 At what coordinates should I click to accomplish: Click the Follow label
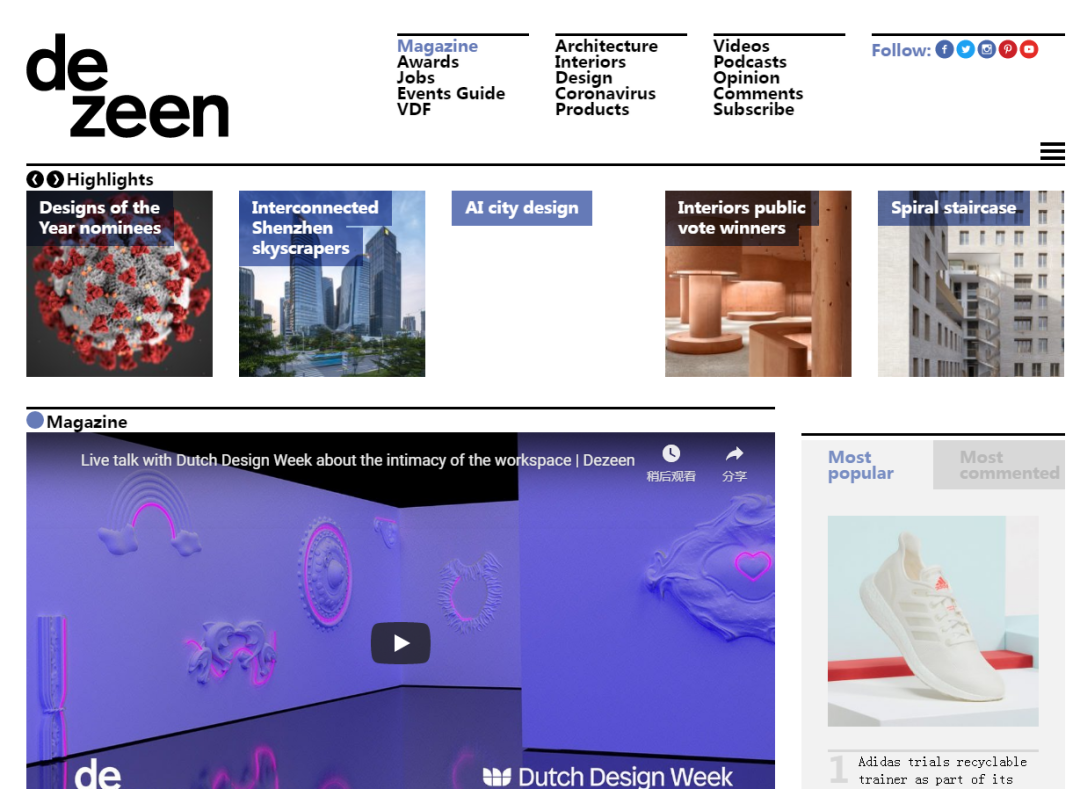coord(901,50)
